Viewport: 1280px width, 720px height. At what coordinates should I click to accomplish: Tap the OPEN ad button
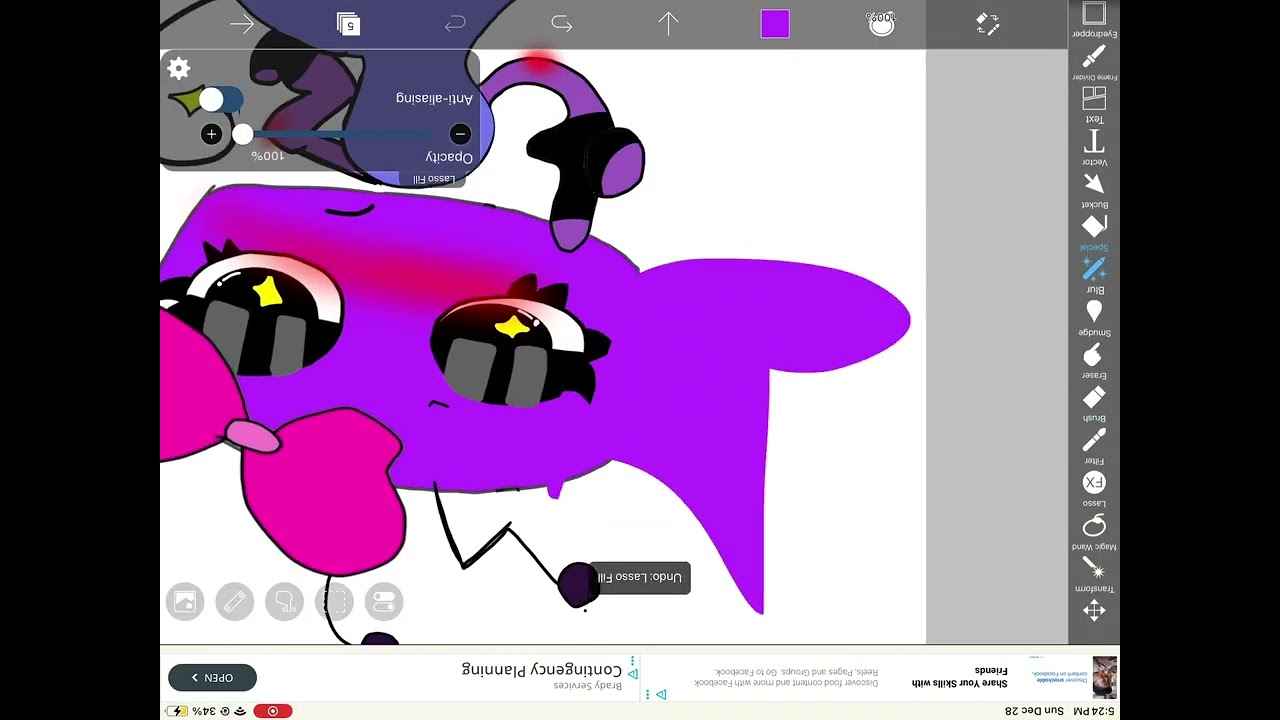212,678
